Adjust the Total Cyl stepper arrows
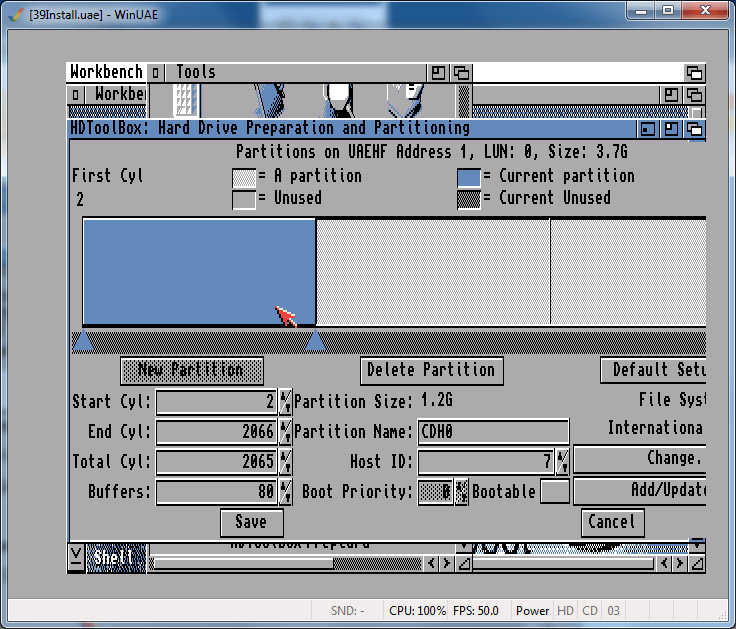 click(x=285, y=461)
